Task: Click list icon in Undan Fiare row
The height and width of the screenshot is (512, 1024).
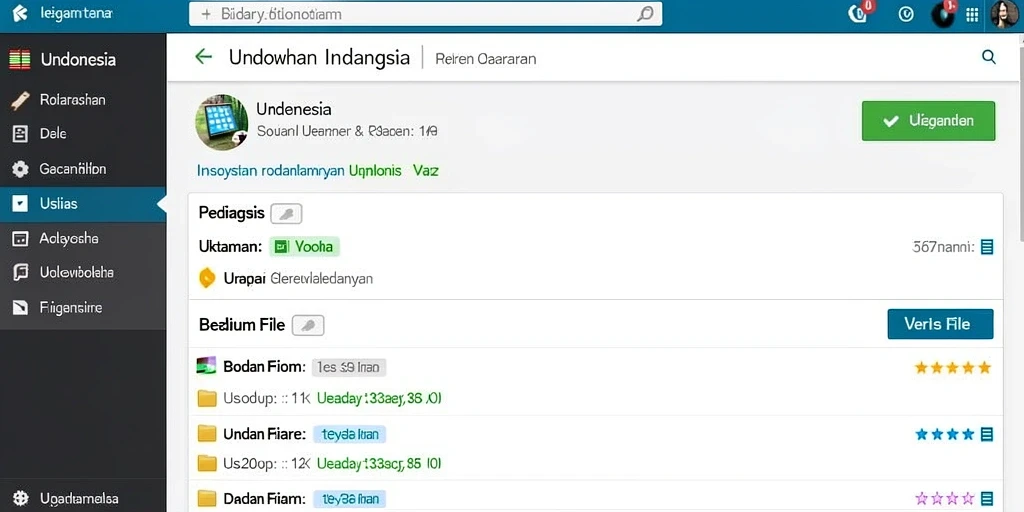Action: tap(987, 434)
